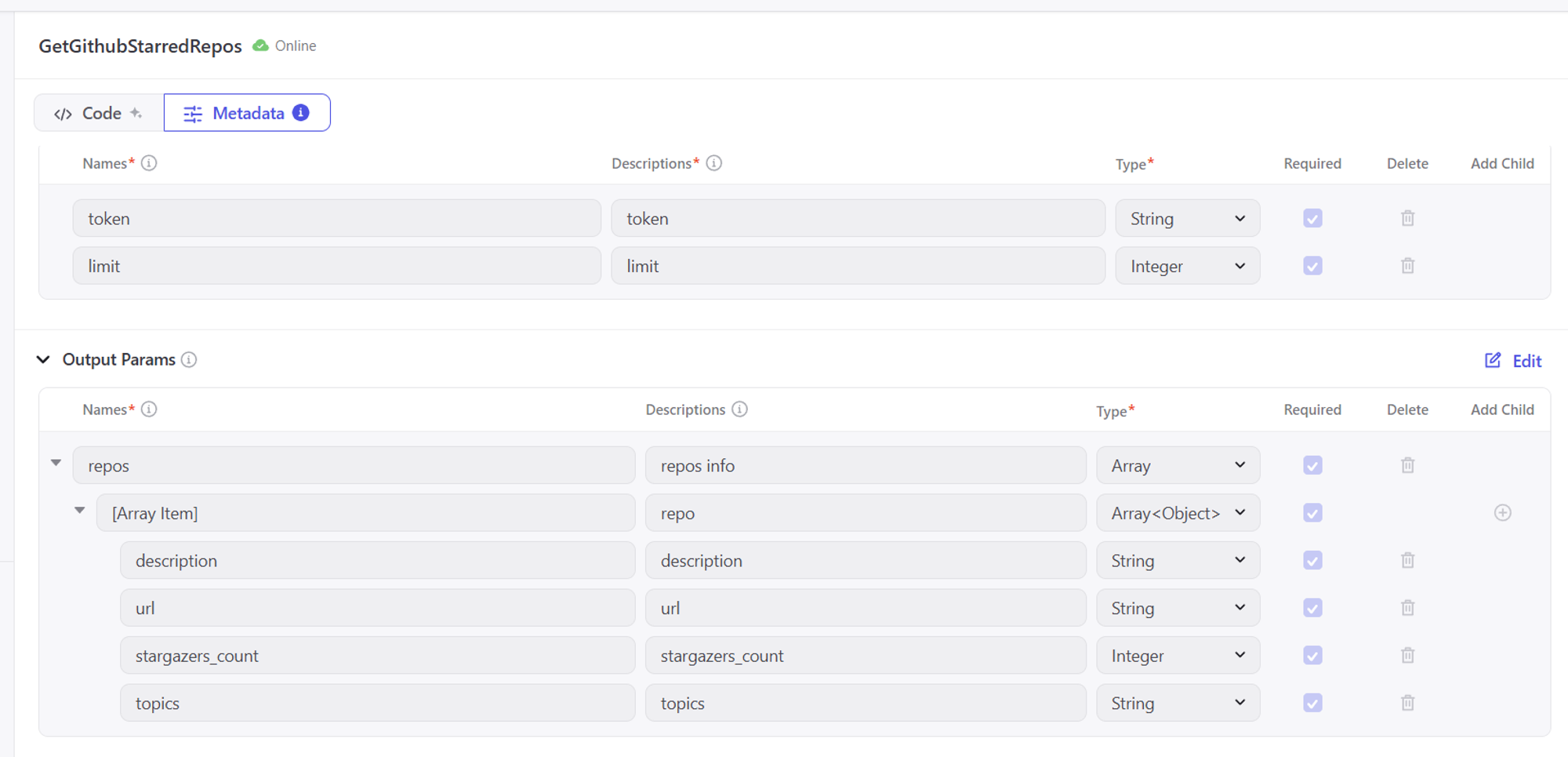Click info icon beside Output Params
Screen dimensions: 1568x757
189,359
